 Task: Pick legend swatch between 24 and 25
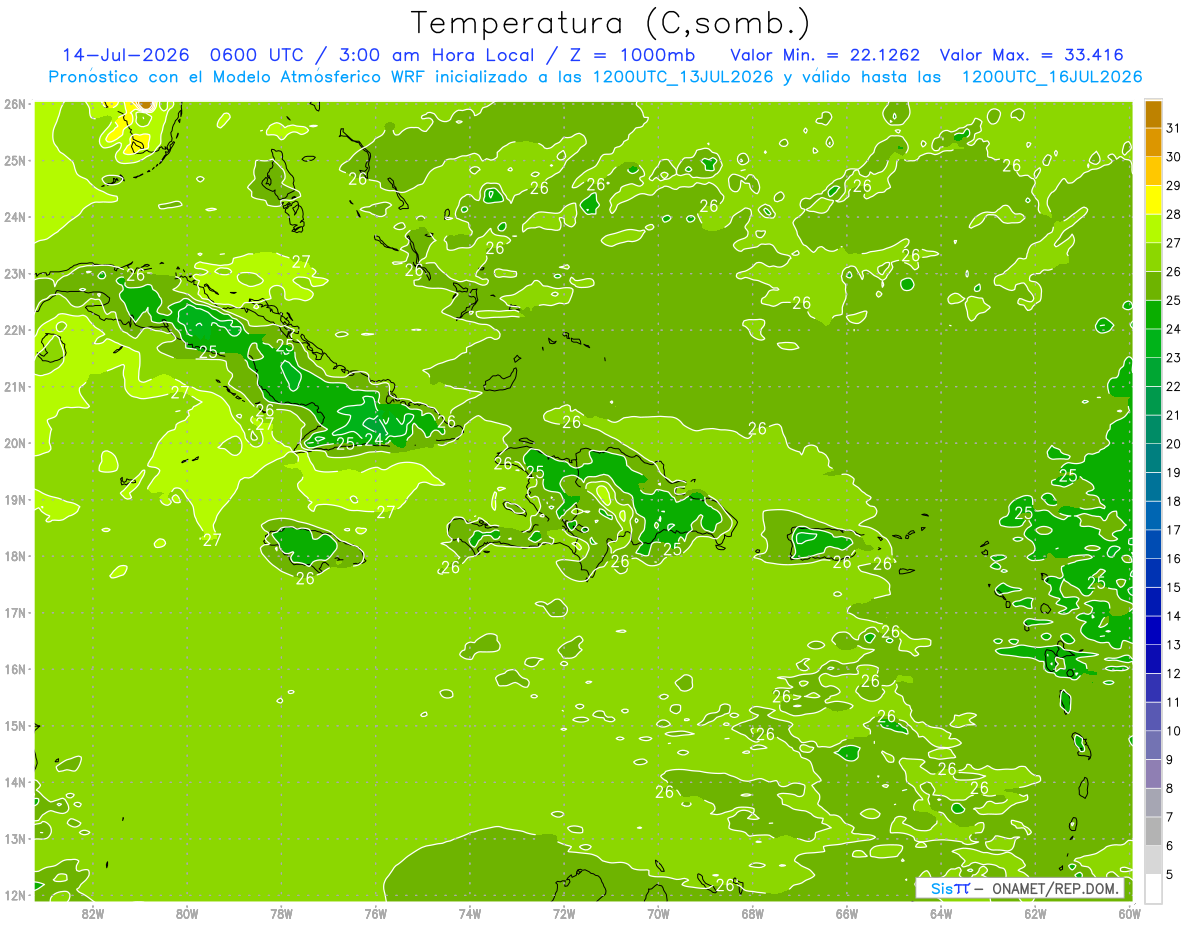(1153, 314)
